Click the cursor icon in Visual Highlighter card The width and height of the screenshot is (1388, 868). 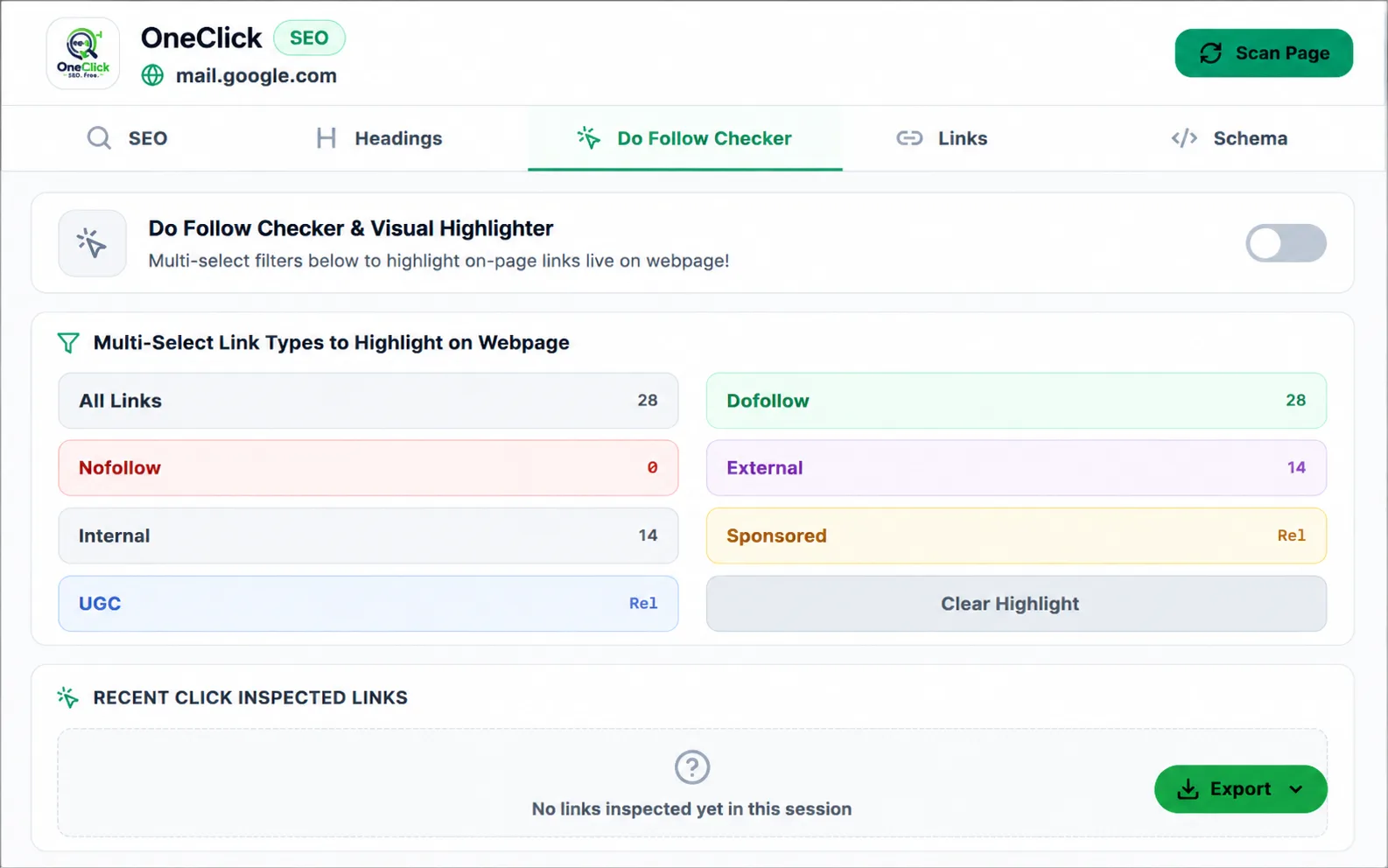point(92,243)
